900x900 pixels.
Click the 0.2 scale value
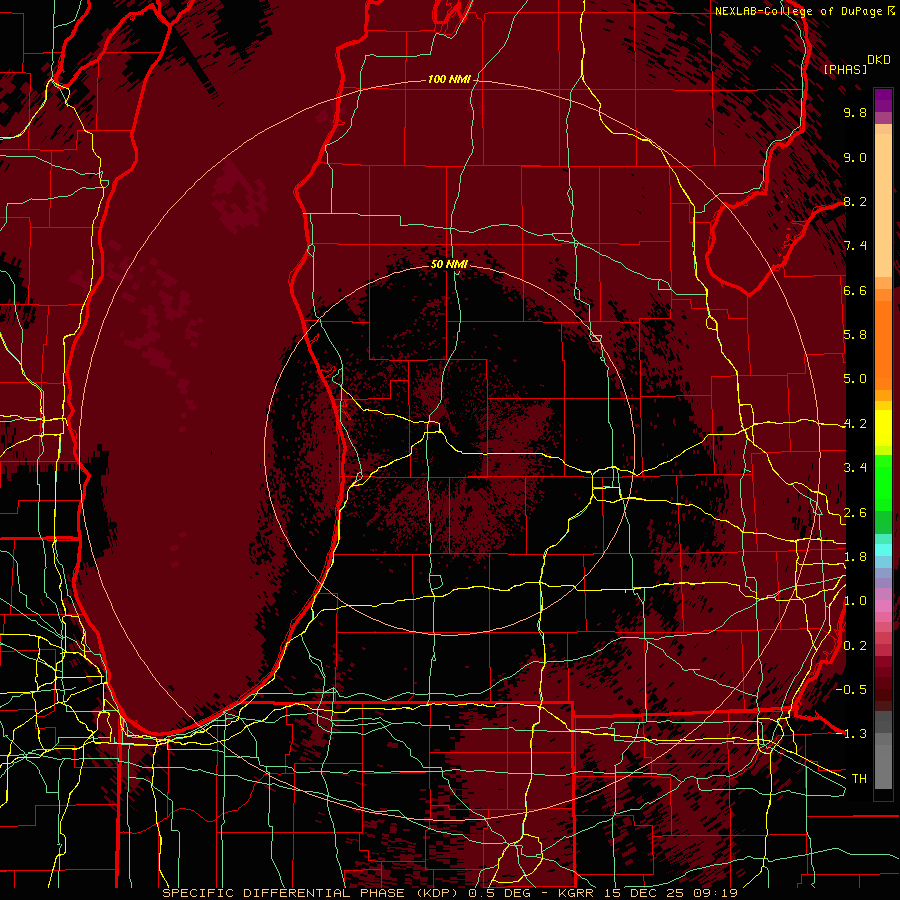coord(855,646)
